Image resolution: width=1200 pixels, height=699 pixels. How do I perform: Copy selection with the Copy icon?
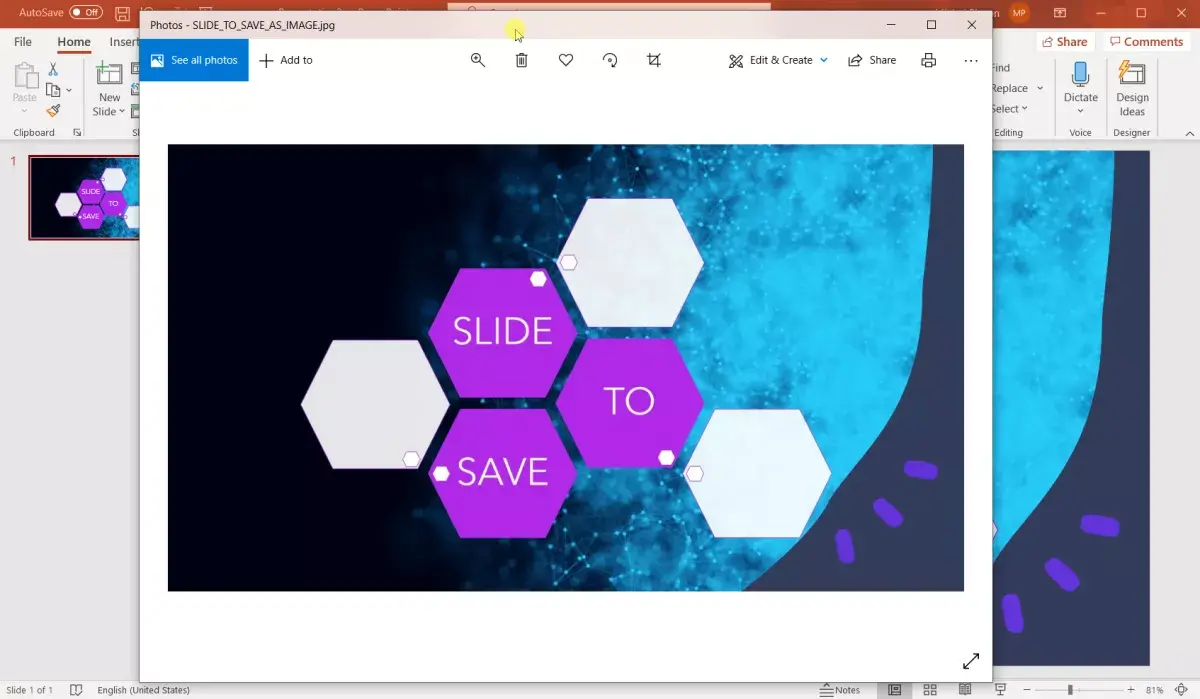click(53, 90)
